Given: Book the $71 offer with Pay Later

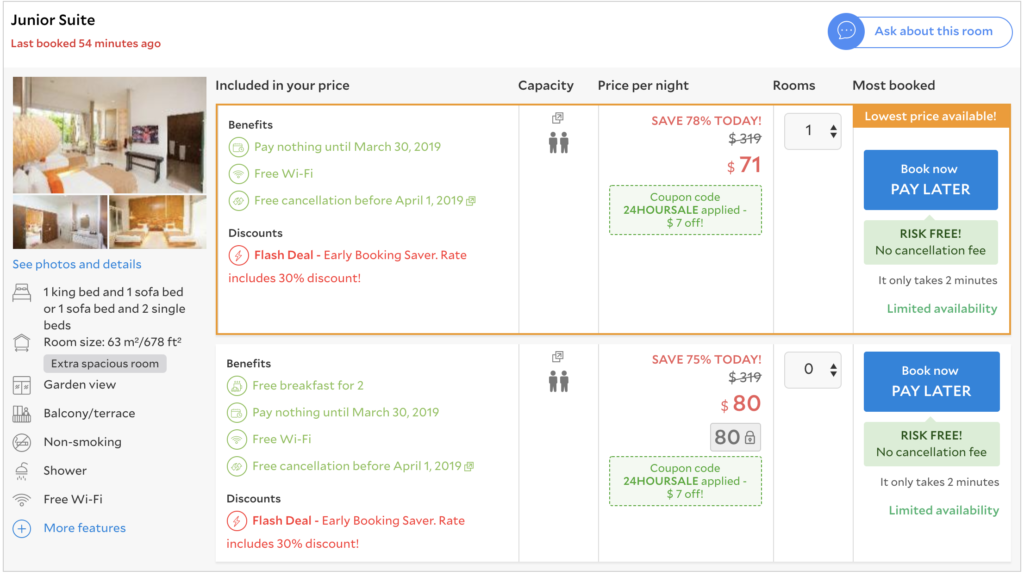Looking at the screenshot, I should coord(930,180).
